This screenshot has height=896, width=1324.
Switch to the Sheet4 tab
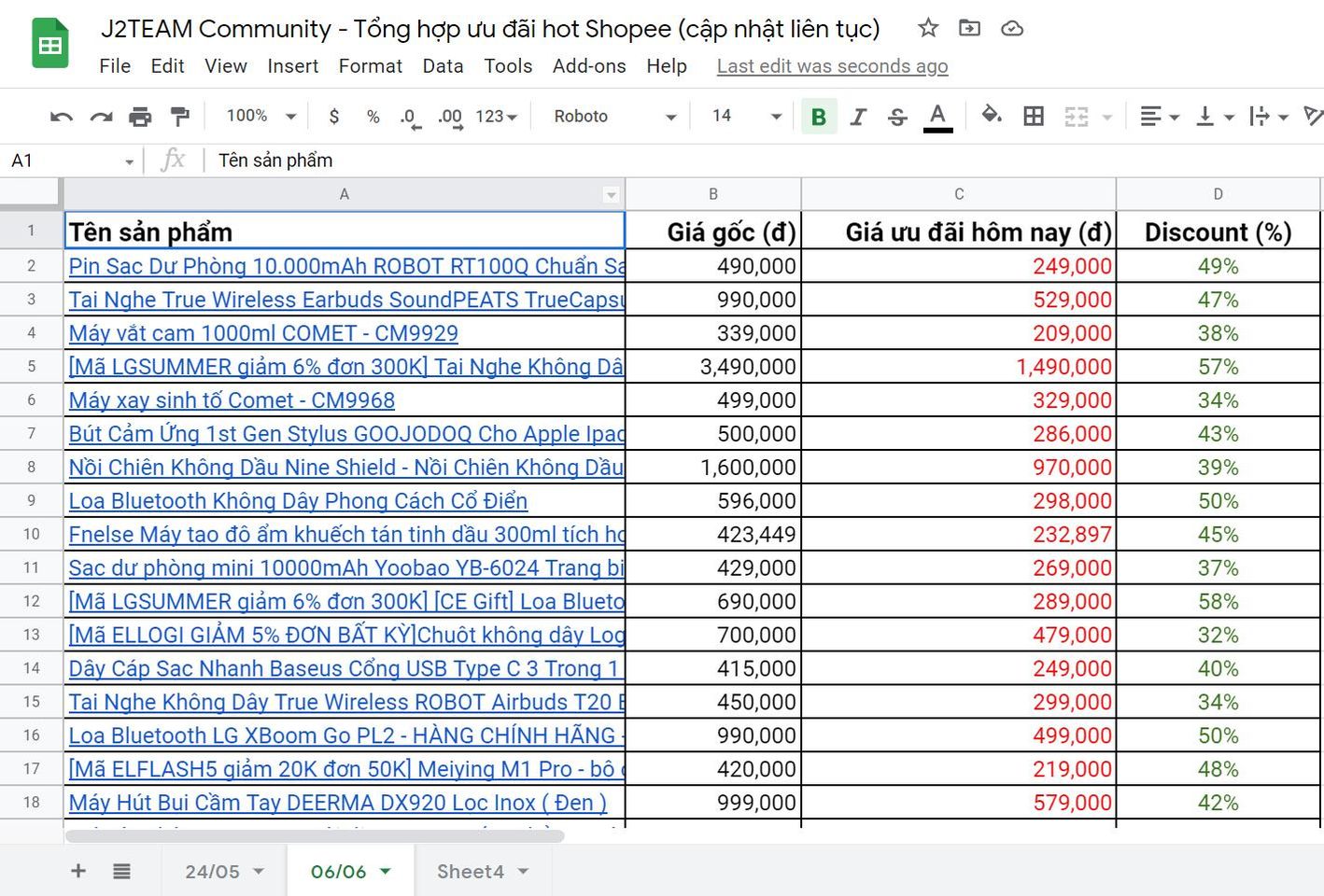(x=471, y=872)
